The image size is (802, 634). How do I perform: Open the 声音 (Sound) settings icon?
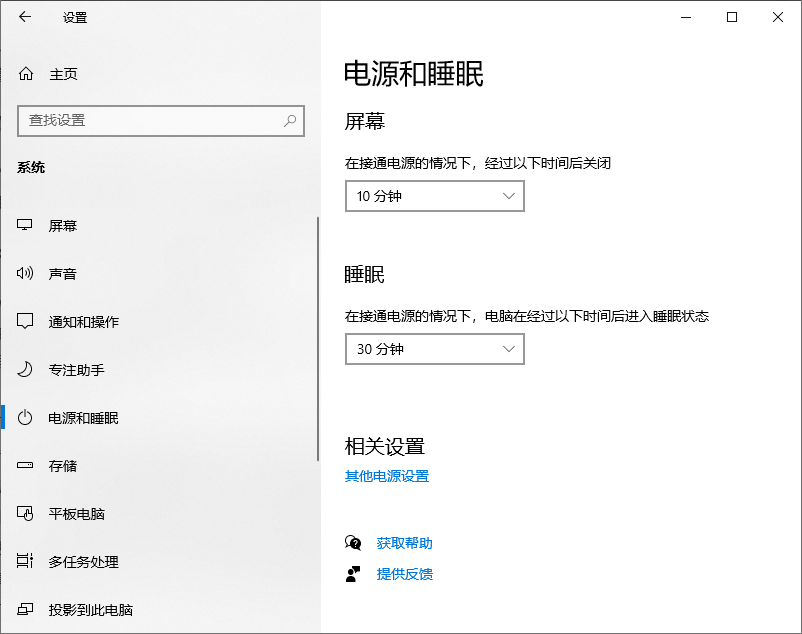click(25, 273)
